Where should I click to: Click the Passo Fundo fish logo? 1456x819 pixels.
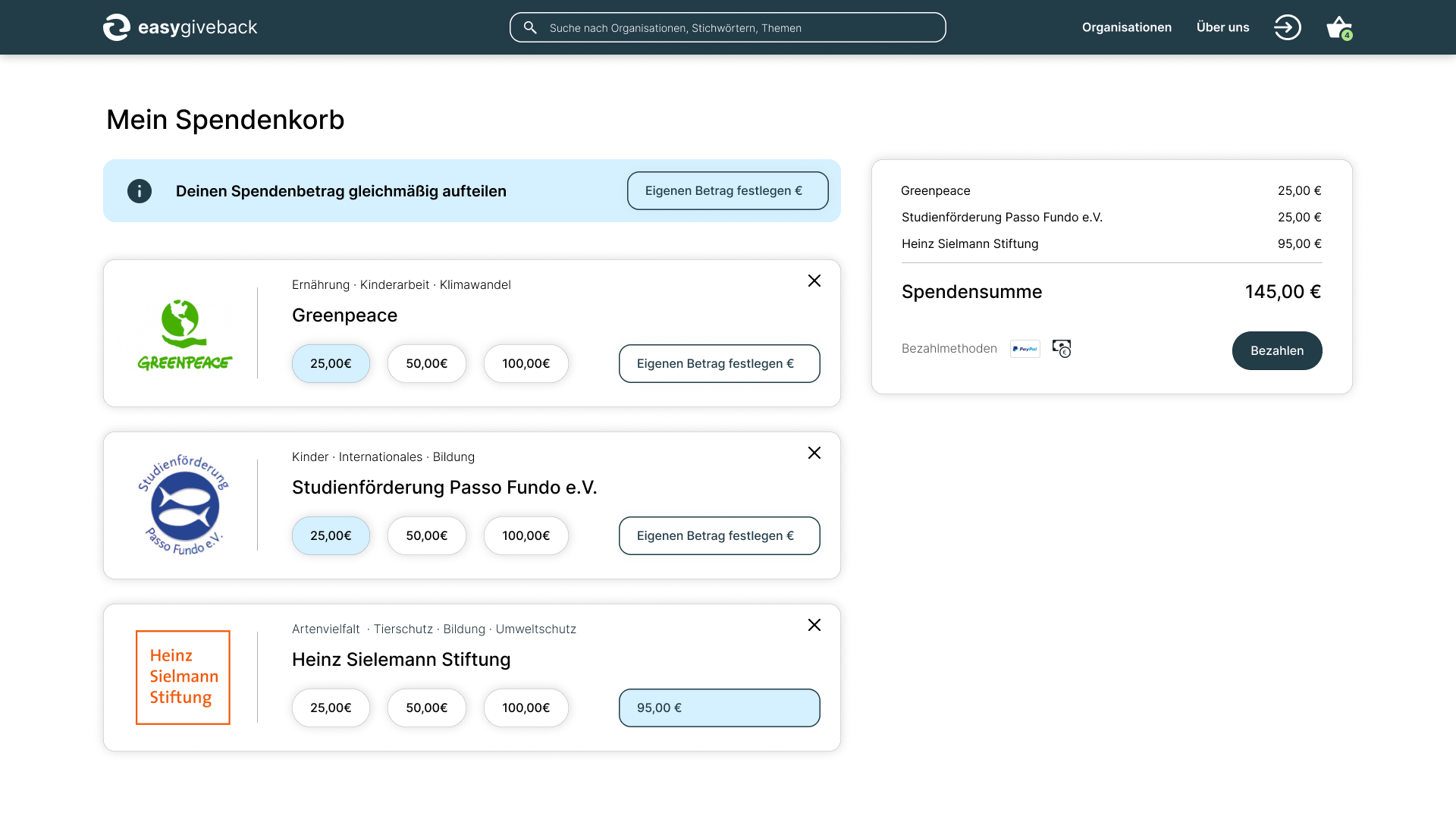(x=184, y=505)
